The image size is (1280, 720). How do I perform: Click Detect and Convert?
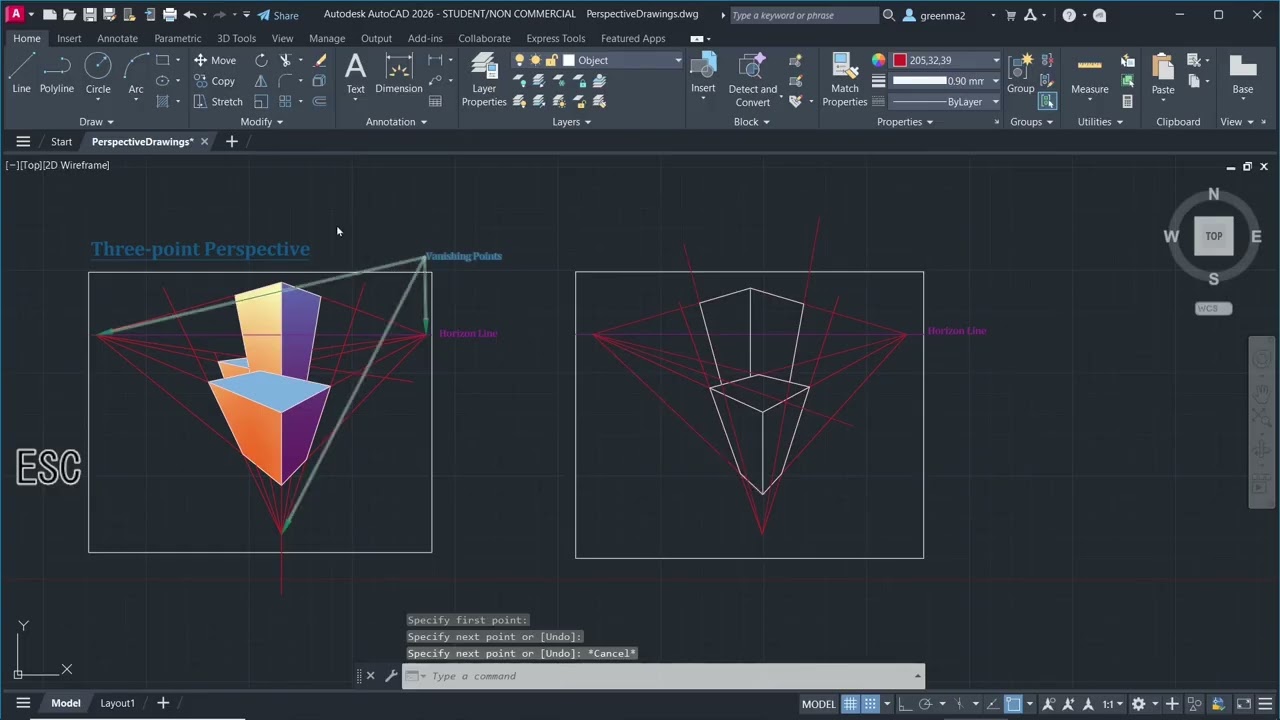pyautogui.click(x=752, y=80)
